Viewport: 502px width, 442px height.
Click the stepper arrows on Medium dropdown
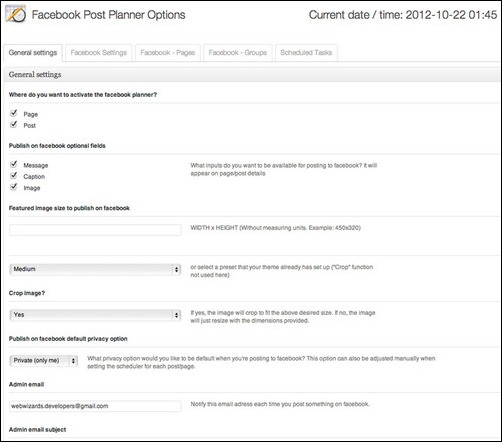(176, 269)
